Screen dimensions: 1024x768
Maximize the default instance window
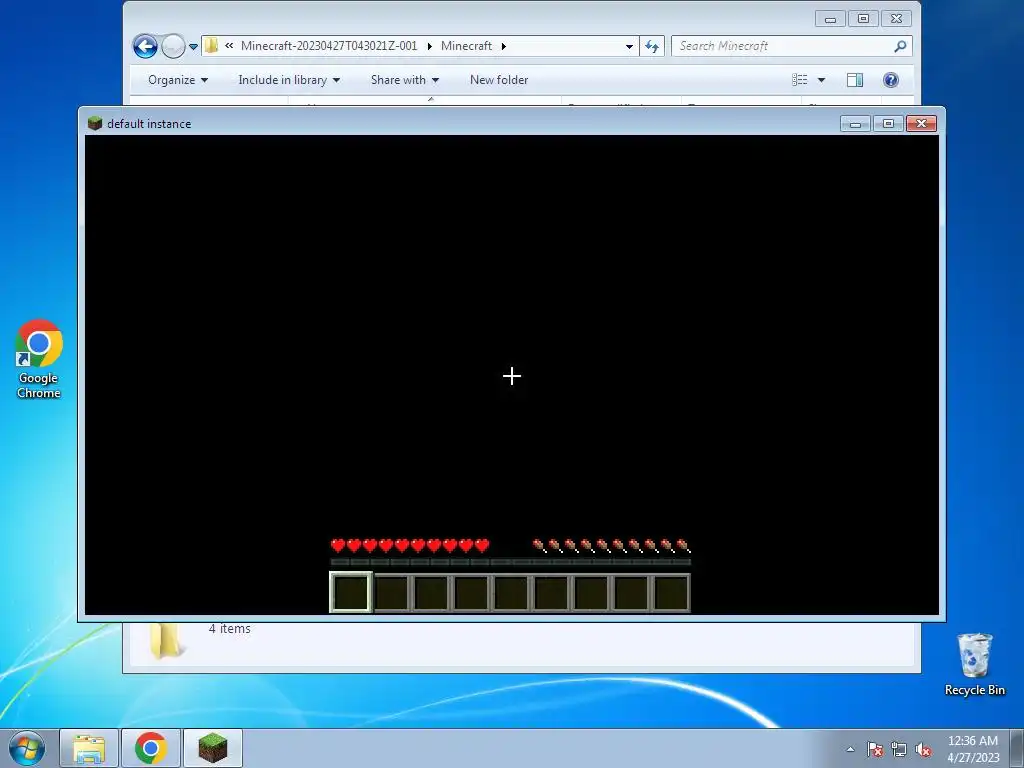tap(888, 123)
